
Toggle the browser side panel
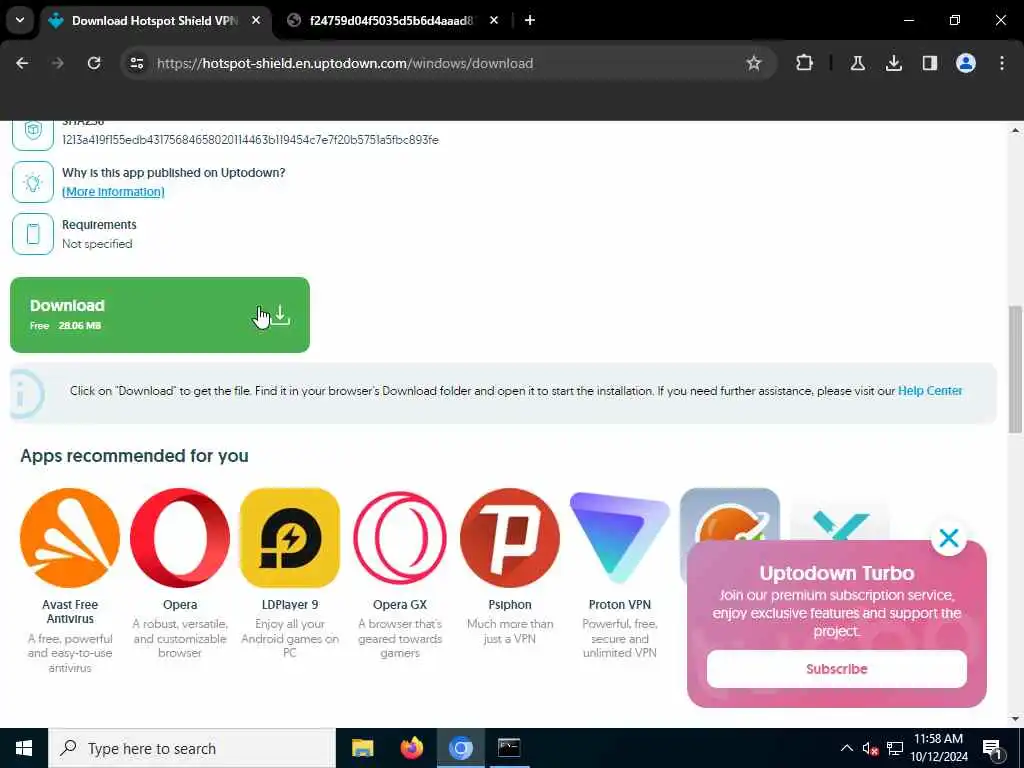929,63
